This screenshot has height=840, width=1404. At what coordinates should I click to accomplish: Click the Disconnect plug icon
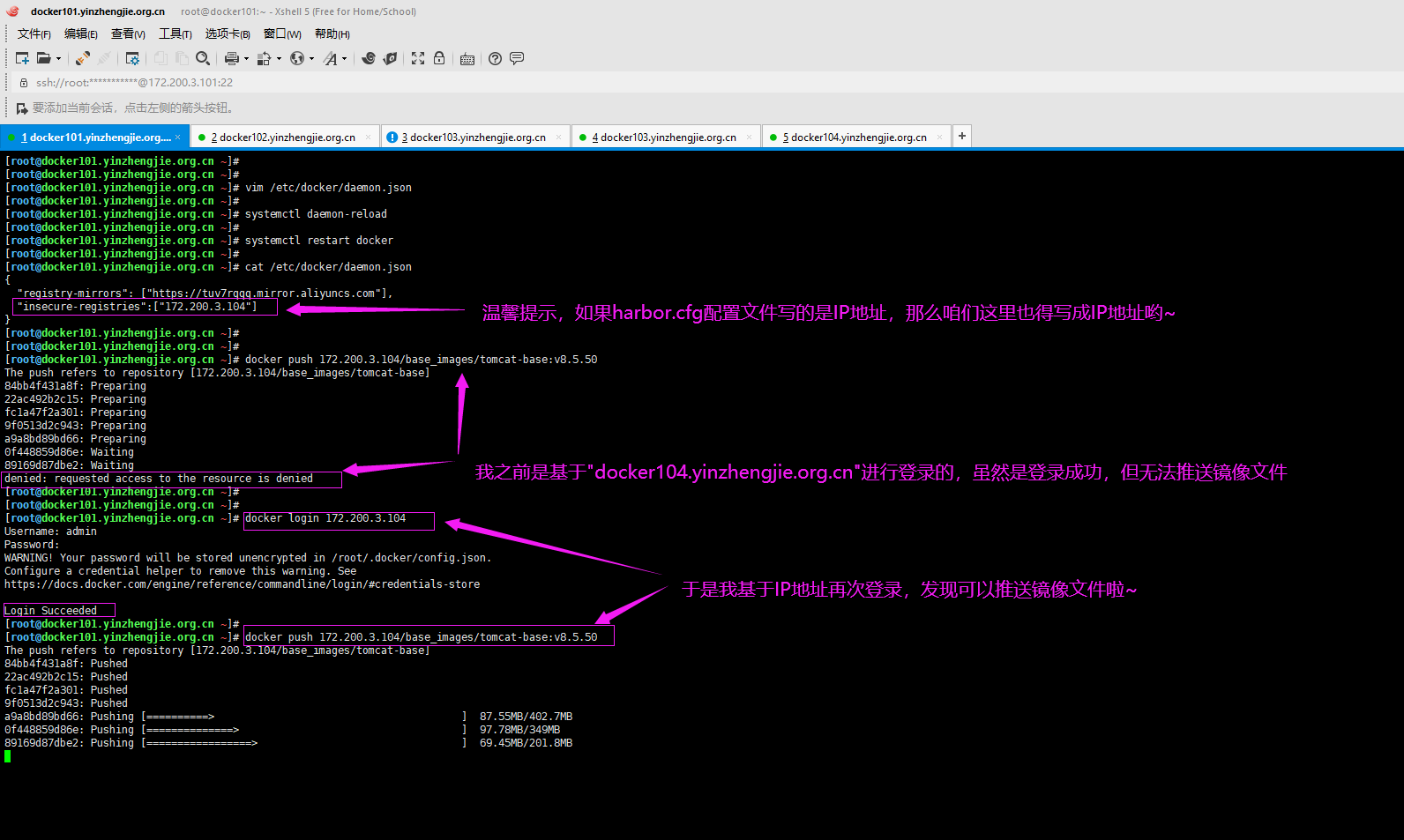104,58
